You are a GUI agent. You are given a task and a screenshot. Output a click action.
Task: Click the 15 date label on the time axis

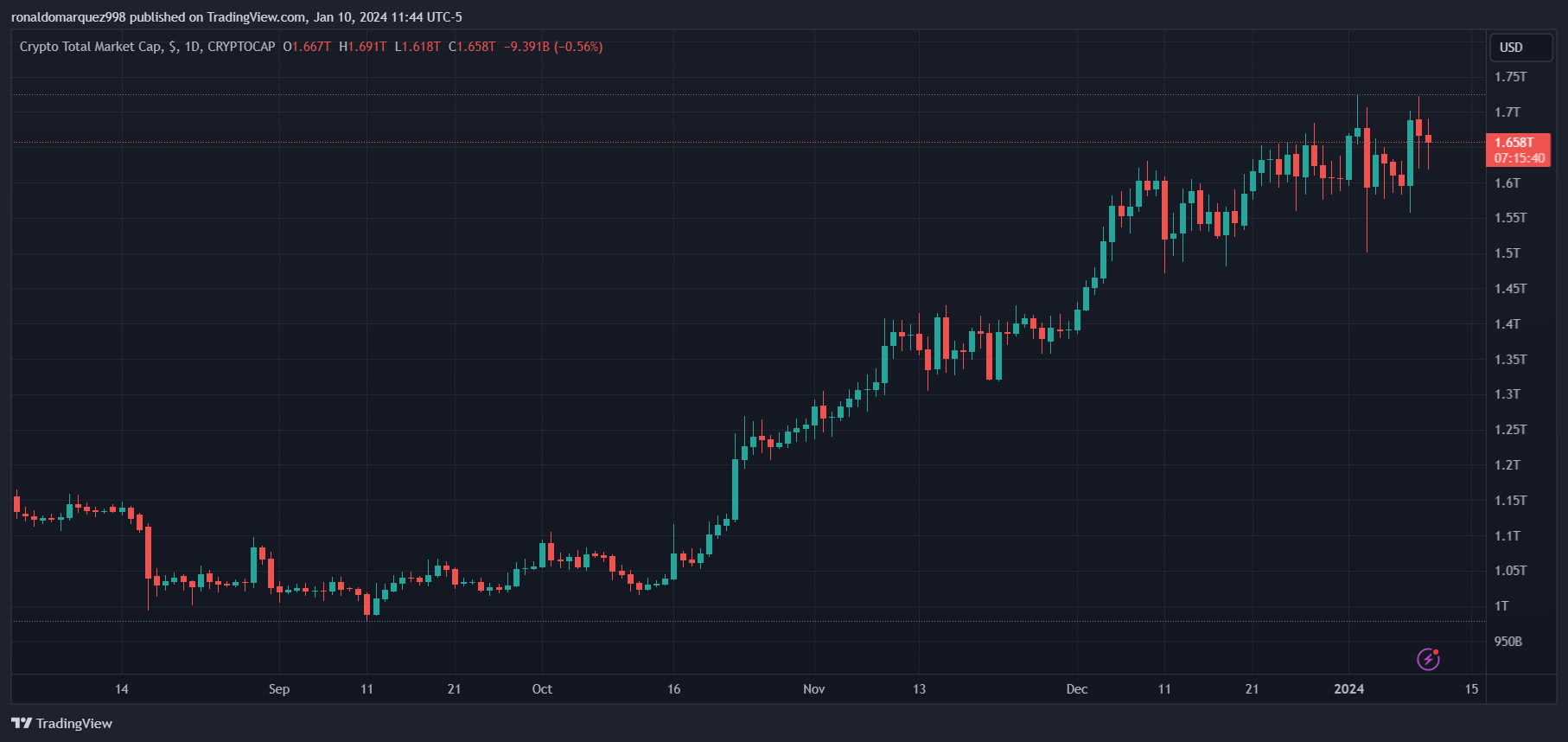pyautogui.click(x=1472, y=689)
